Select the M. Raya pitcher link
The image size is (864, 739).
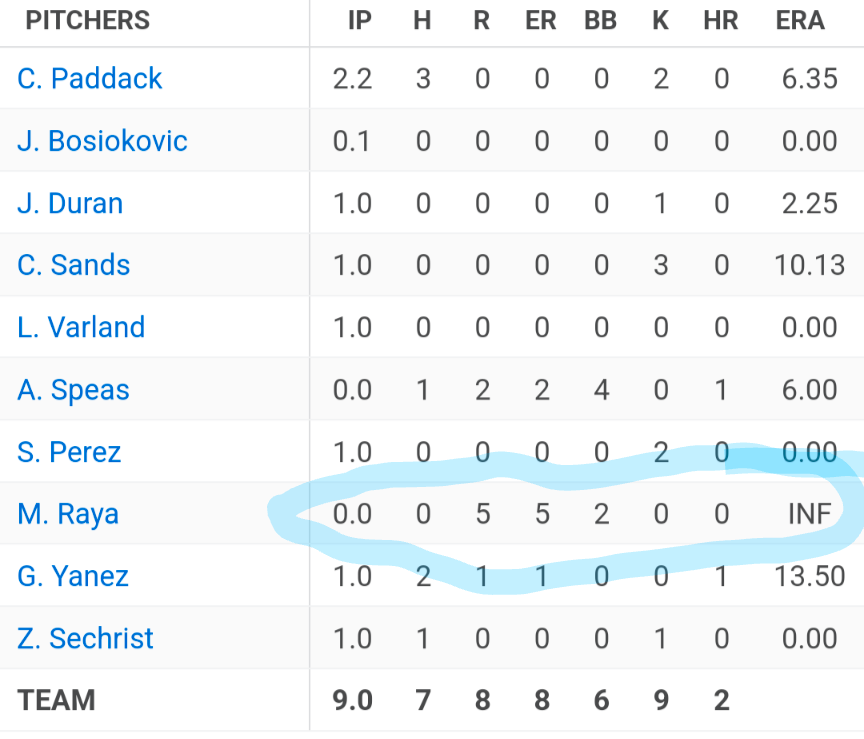pyautogui.click(x=68, y=514)
